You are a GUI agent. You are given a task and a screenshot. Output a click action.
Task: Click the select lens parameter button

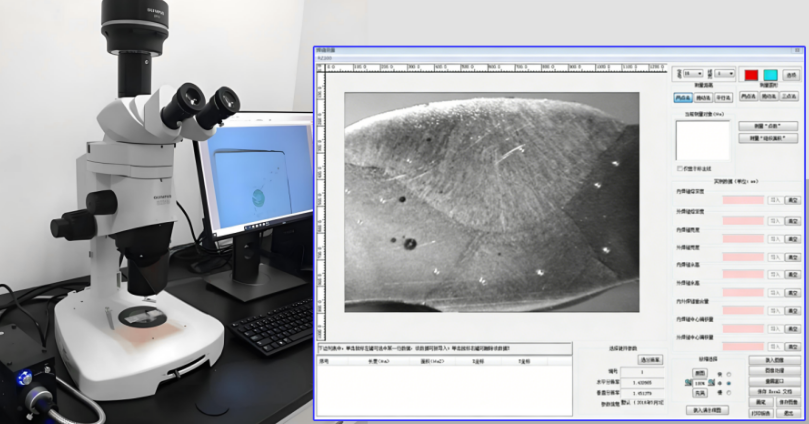650,359
